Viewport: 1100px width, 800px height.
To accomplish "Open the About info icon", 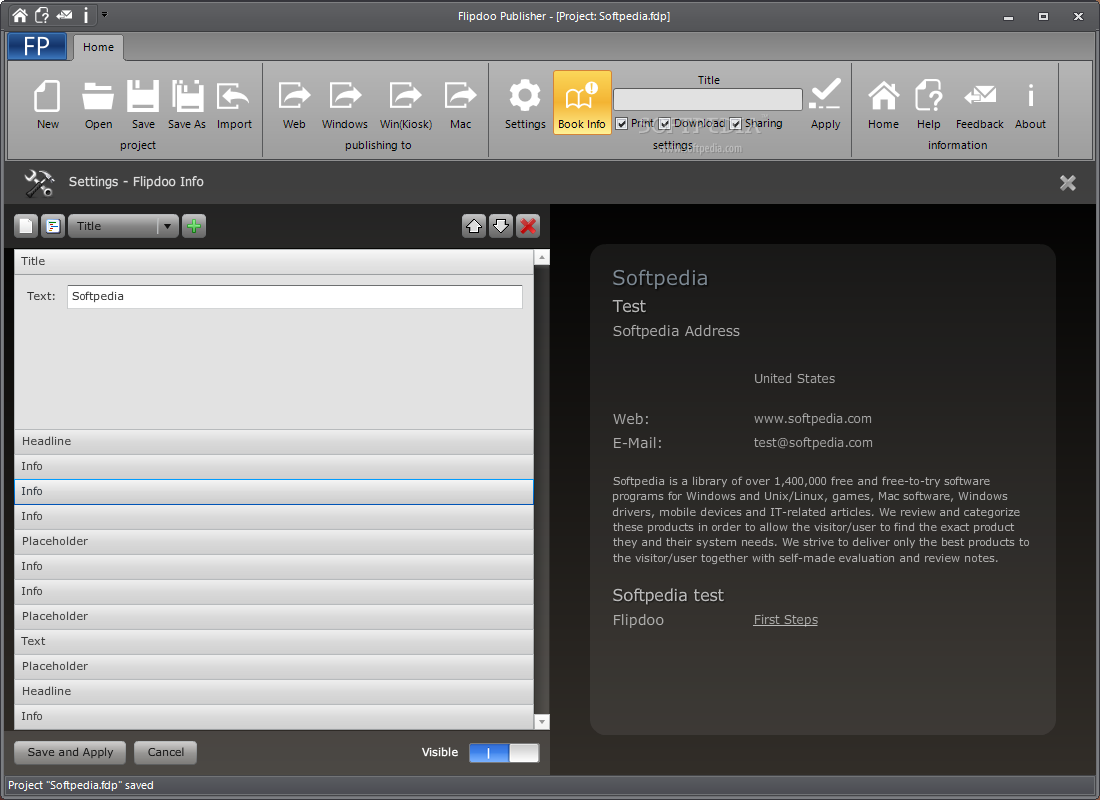I will tap(1030, 105).
